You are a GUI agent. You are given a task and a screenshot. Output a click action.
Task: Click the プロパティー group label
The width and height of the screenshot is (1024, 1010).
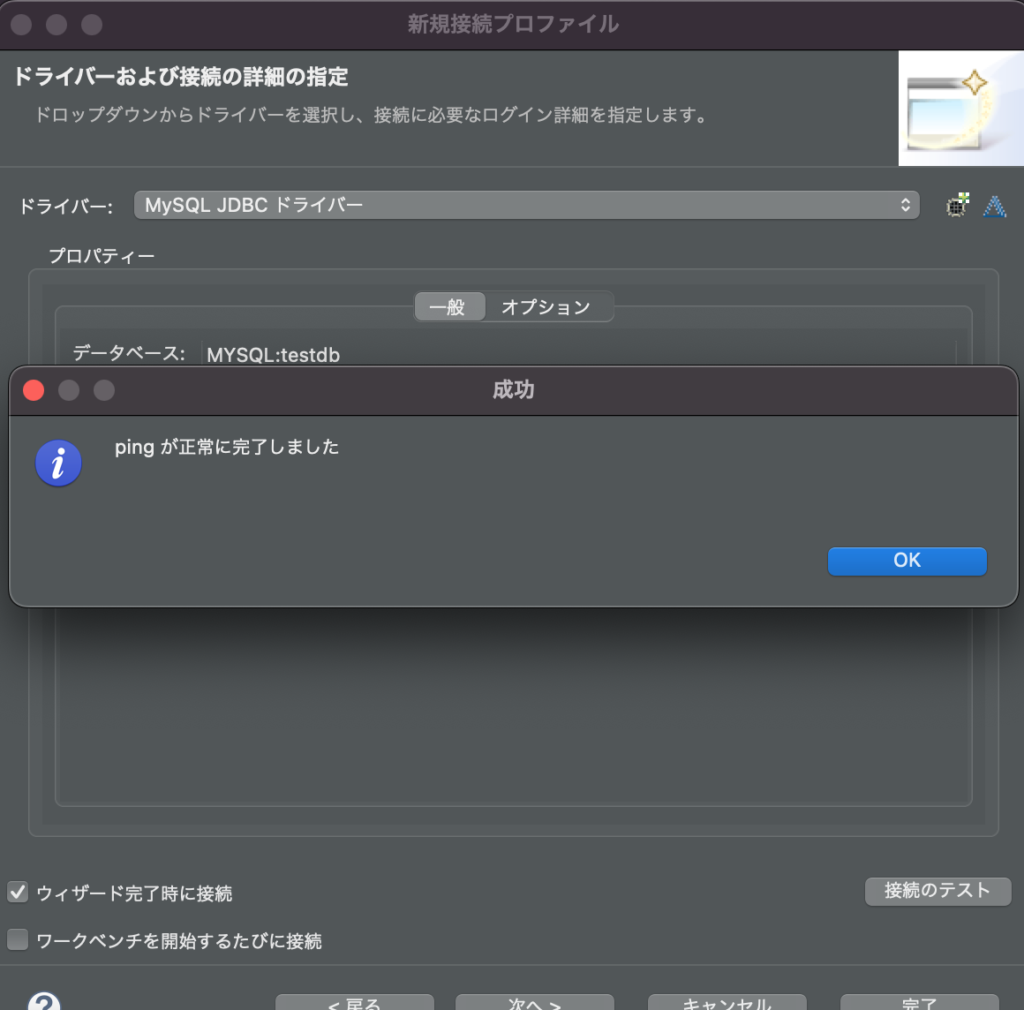[x=102, y=256]
